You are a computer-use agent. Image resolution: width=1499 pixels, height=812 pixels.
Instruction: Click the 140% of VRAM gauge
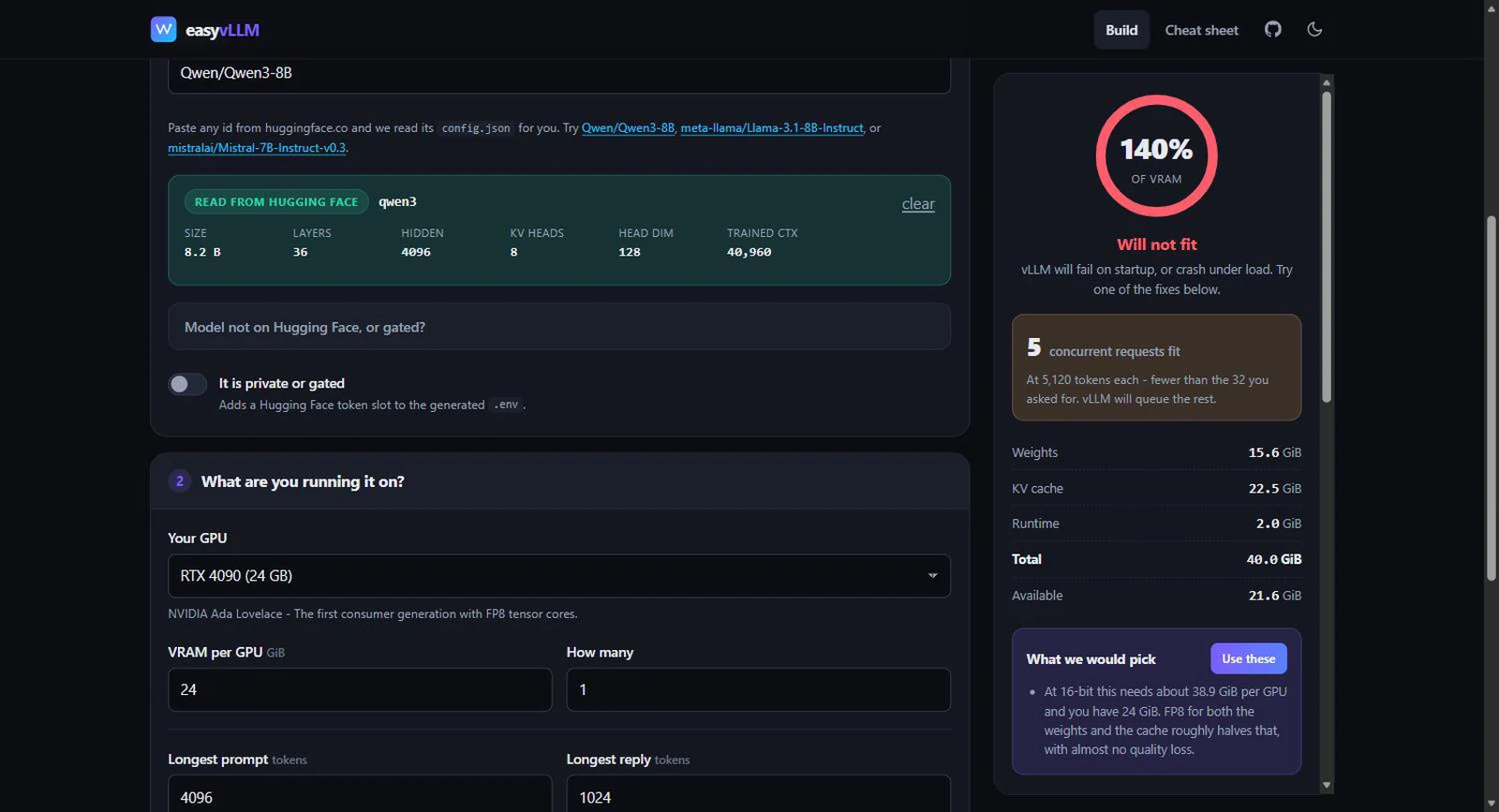point(1156,155)
